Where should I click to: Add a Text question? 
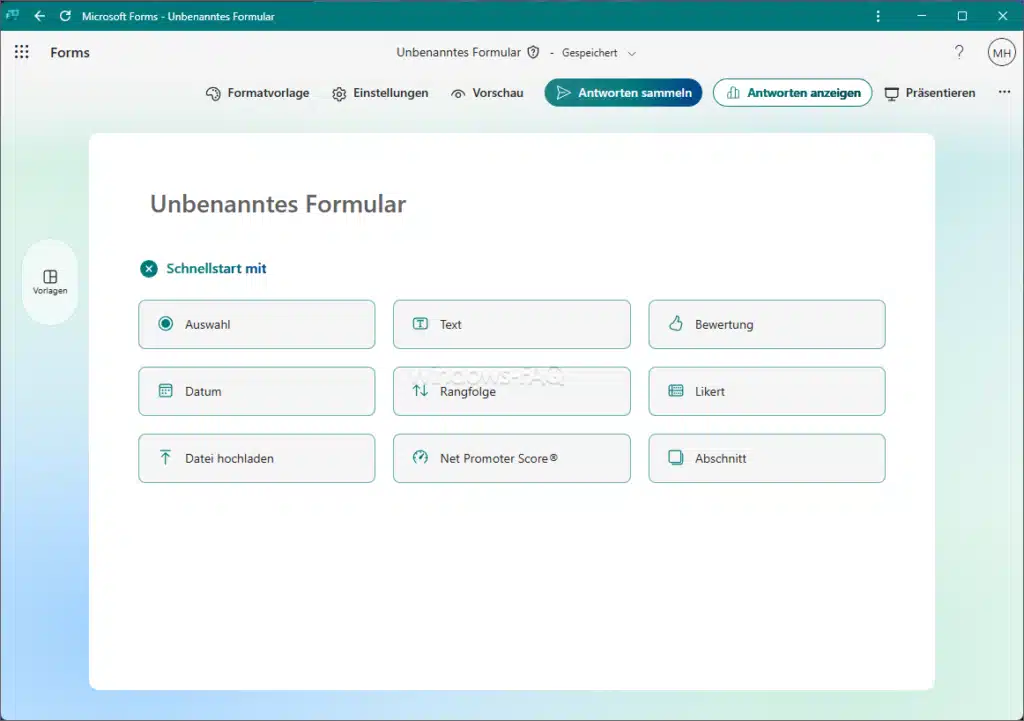512,325
